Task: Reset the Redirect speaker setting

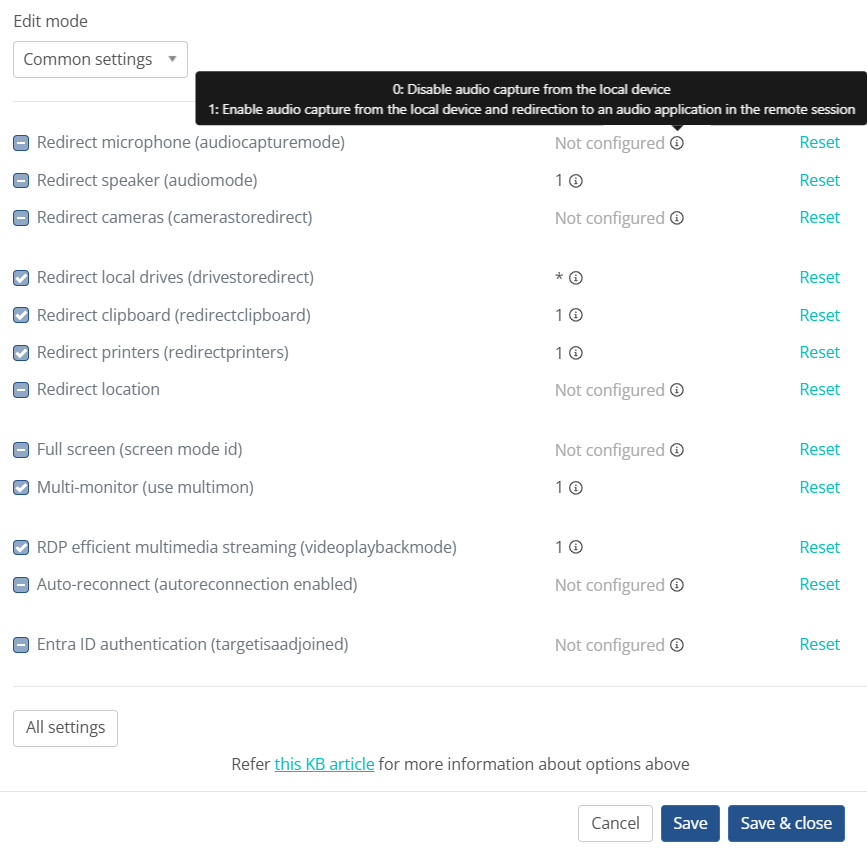Action: click(819, 180)
